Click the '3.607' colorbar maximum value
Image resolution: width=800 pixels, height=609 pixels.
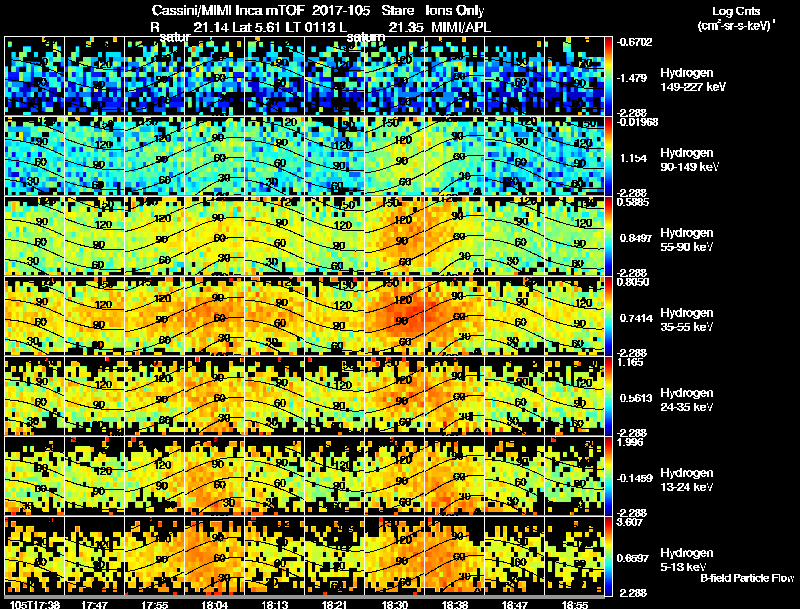pyautogui.click(x=630, y=522)
